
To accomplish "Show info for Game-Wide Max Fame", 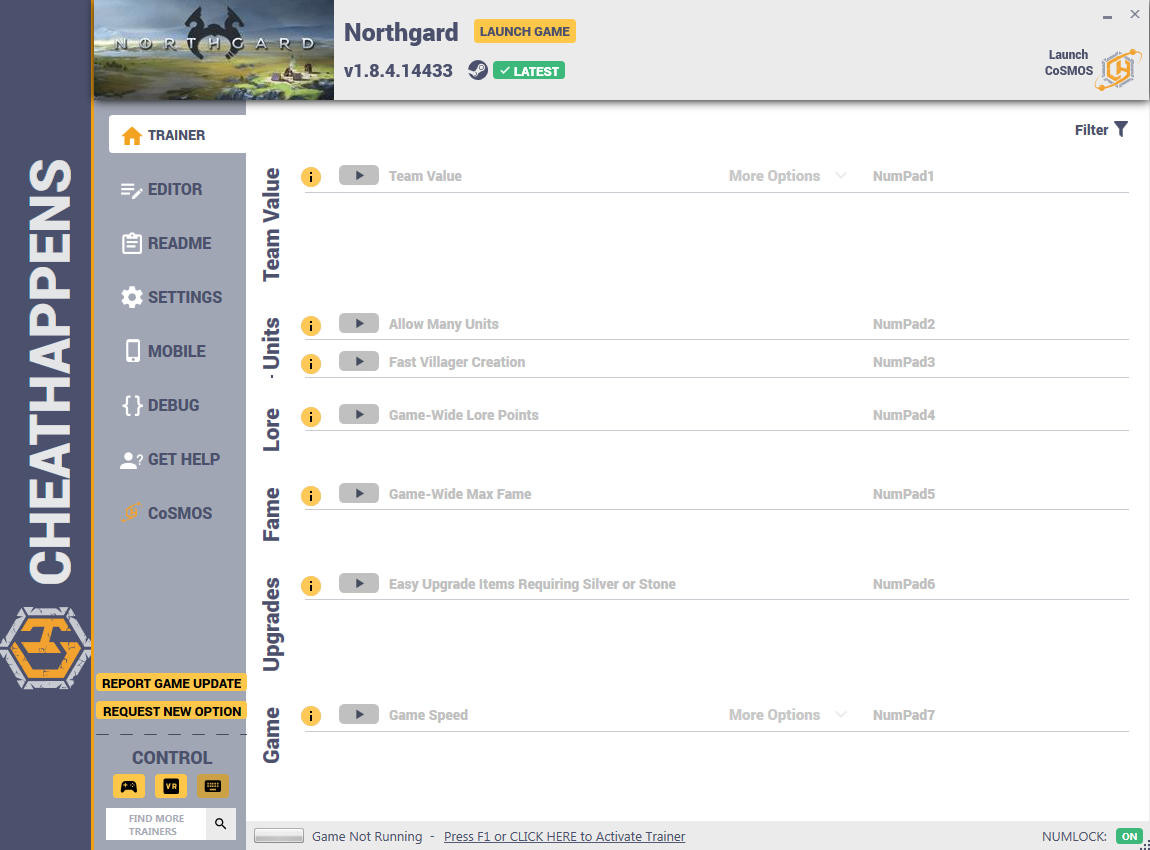I will tap(311, 496).
